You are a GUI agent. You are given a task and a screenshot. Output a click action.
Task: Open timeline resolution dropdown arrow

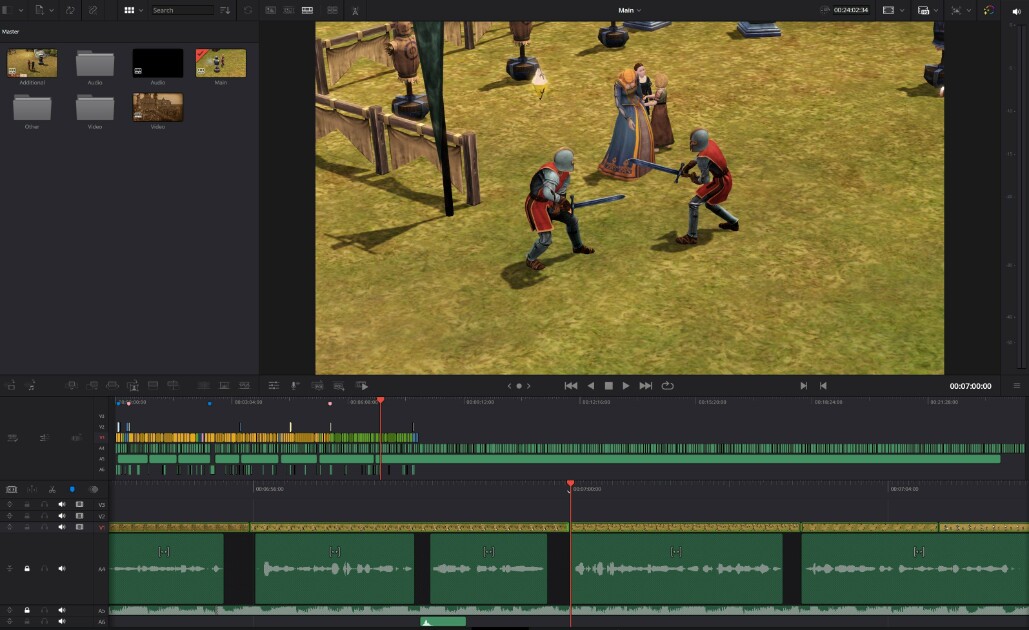pos(936,10)
